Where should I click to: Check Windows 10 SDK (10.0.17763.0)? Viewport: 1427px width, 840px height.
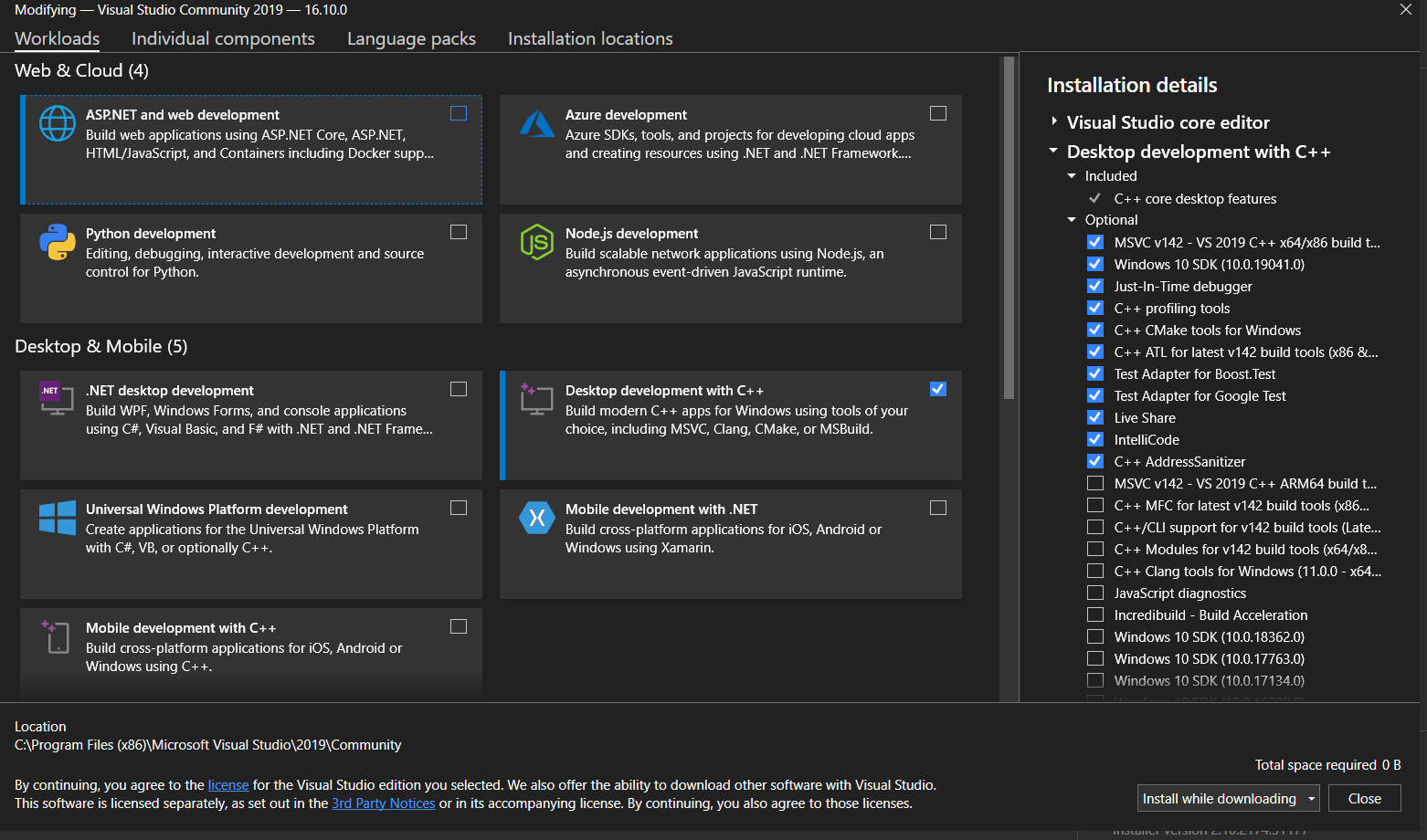[x=1095, y=658]
